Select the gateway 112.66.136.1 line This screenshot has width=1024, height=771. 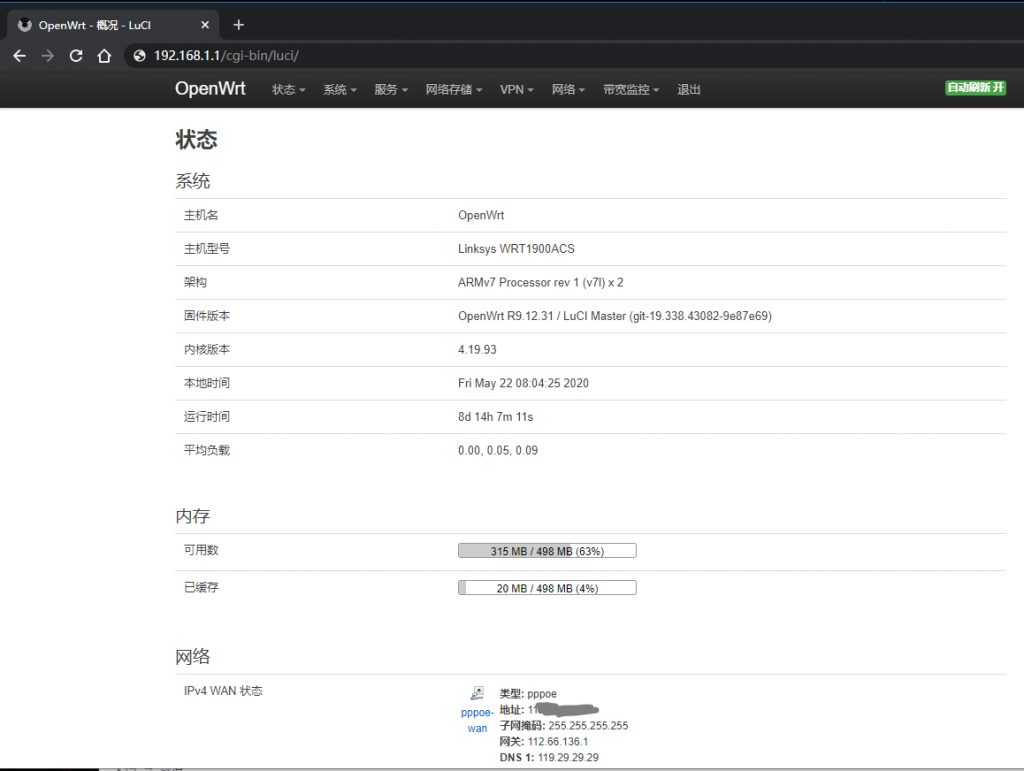544,742
